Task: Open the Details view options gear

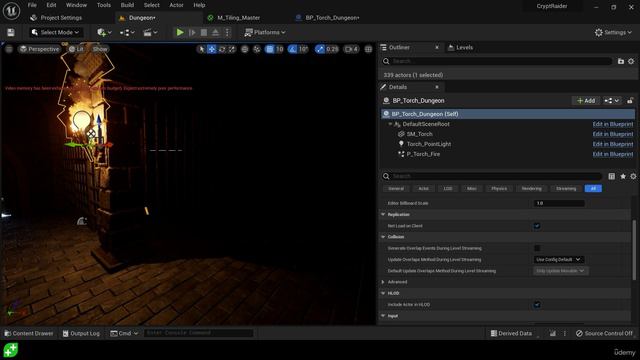Action: pyautogui.click(x=633, y=176)
